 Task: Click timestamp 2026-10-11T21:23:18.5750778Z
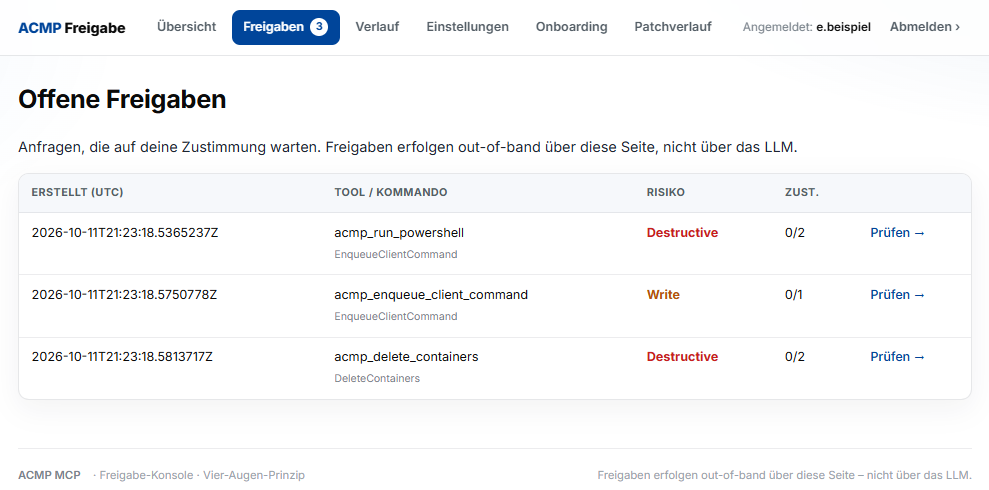click(x=124, y=295)
